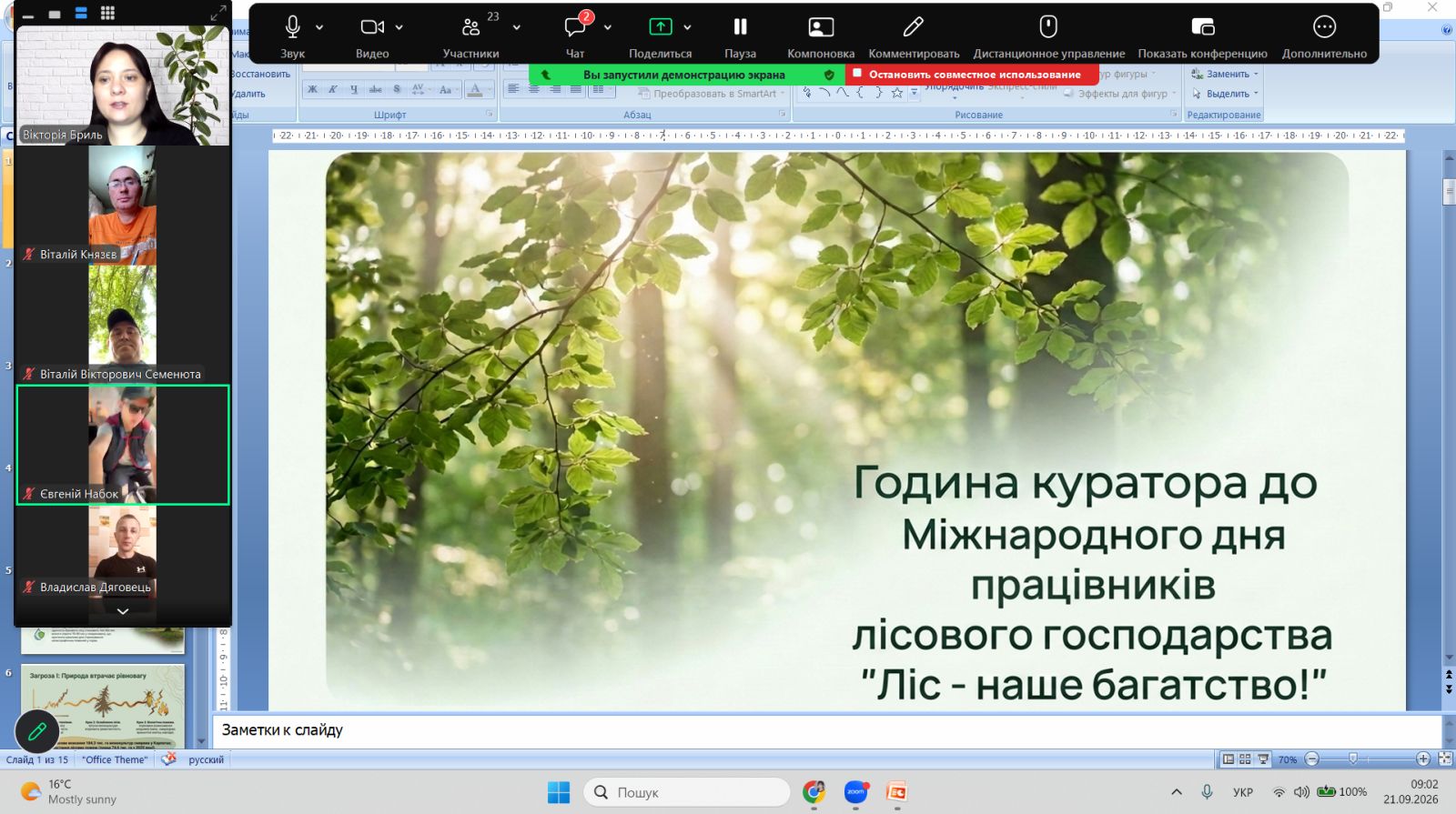
Task: Open the Участники participants panel
Action: tap(470, 27)
